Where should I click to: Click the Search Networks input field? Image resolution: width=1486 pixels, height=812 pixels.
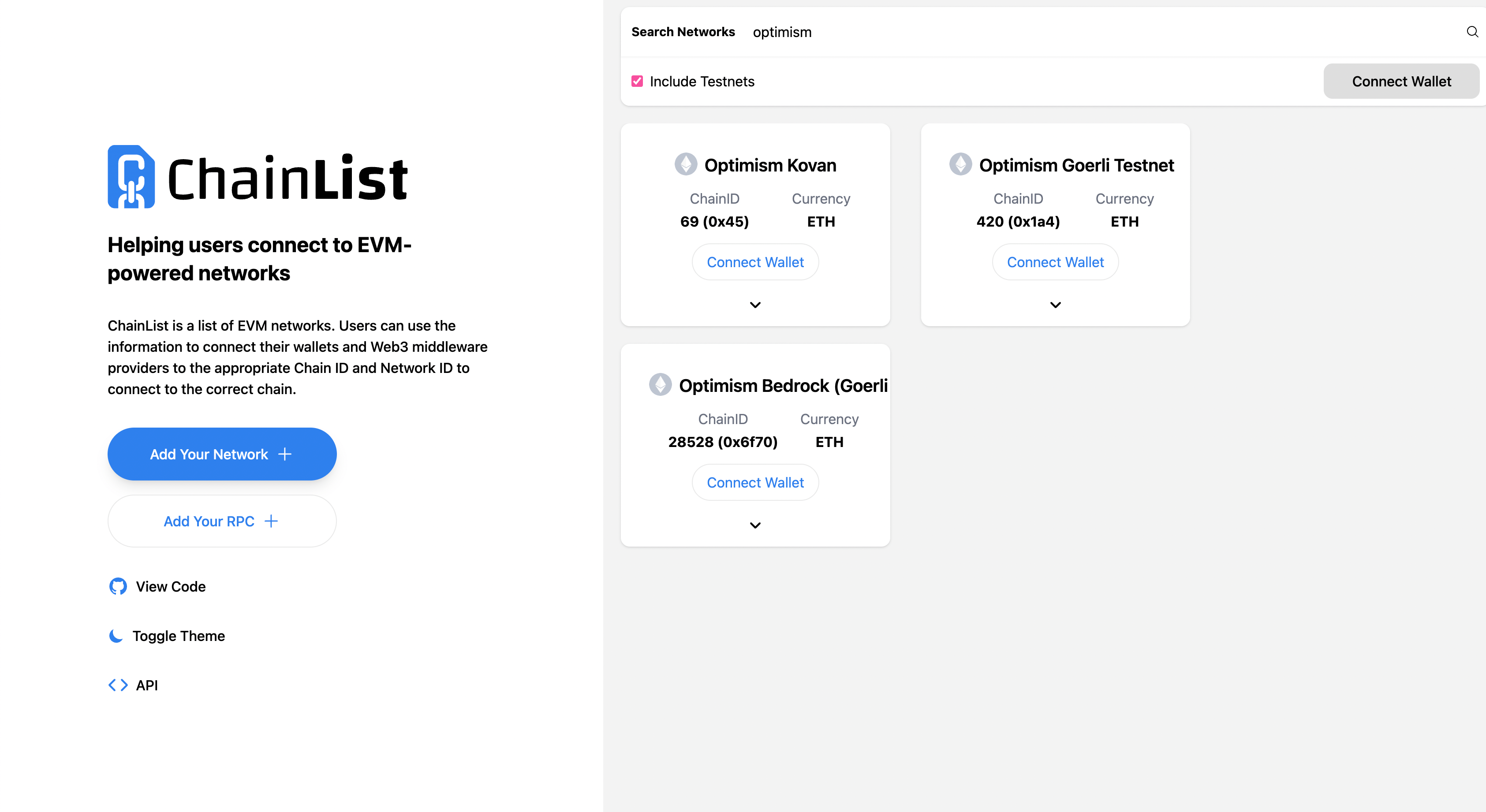(x=1096, y=32)
